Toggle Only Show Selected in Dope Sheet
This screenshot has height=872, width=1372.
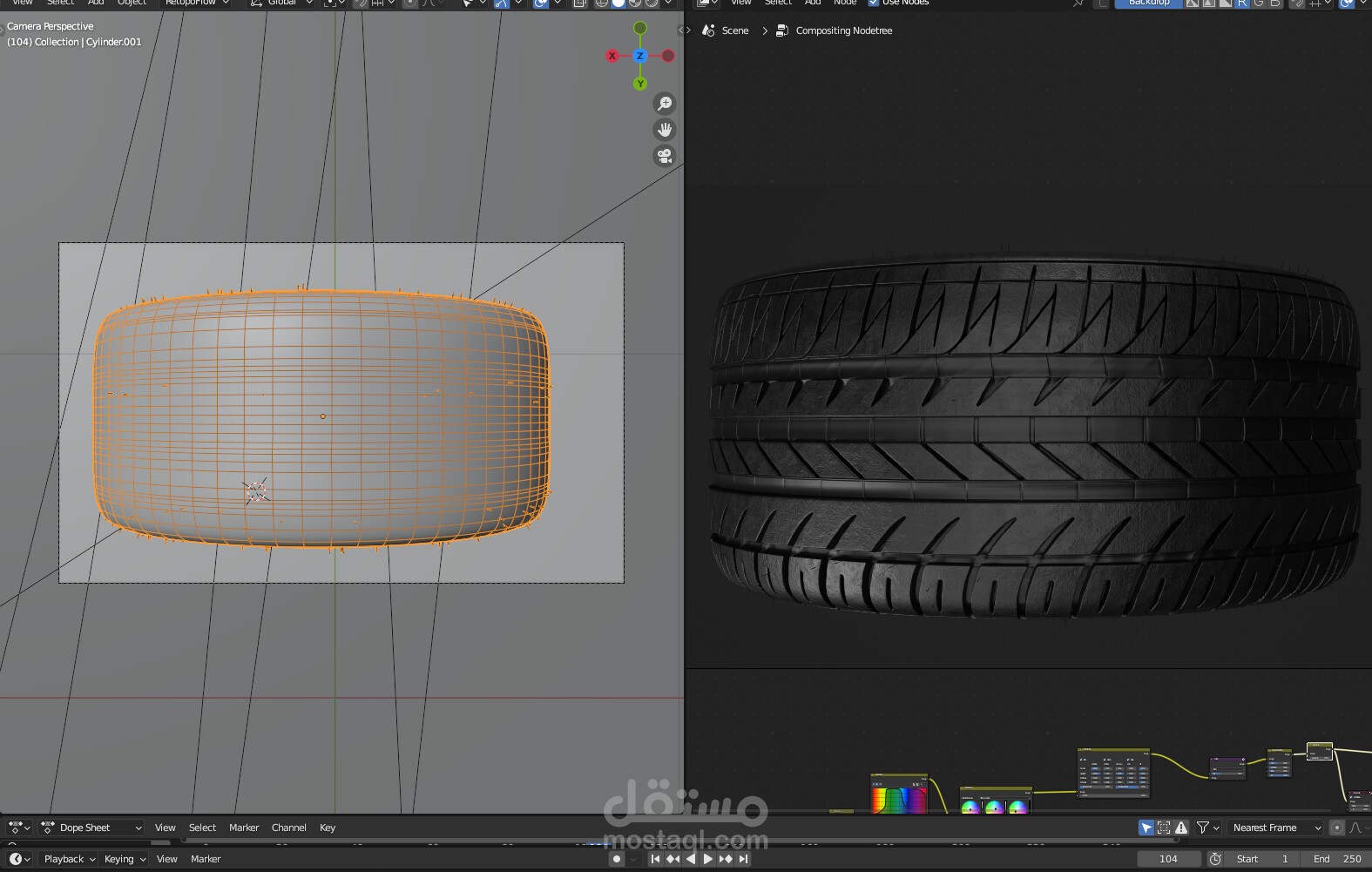click(1146, 828)
